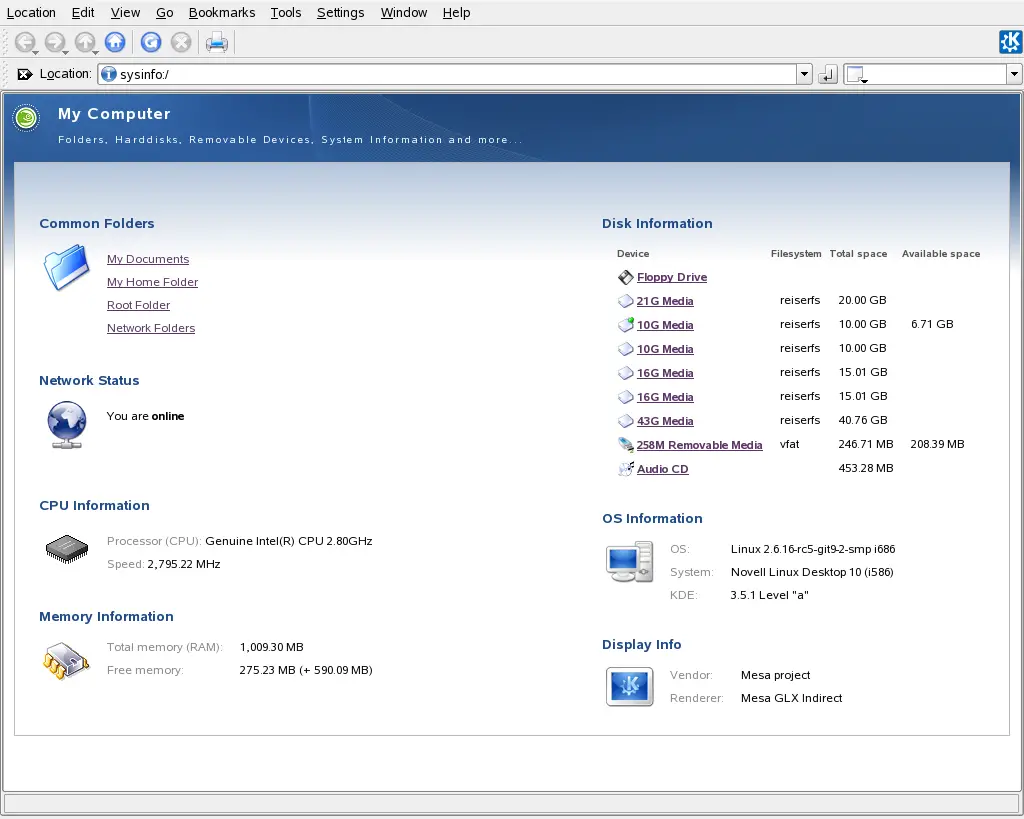Clear the location bar with the left icon
This screenshot has width=1024, height=819.
pos(25,74)
